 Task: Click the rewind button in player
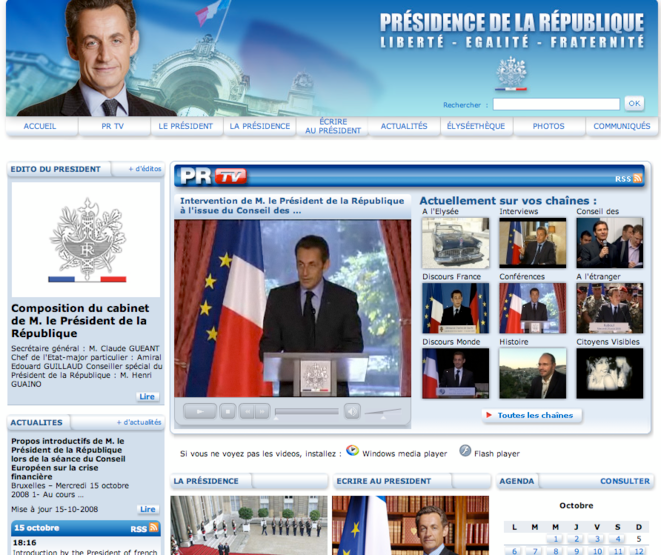(x=247, y=411)
